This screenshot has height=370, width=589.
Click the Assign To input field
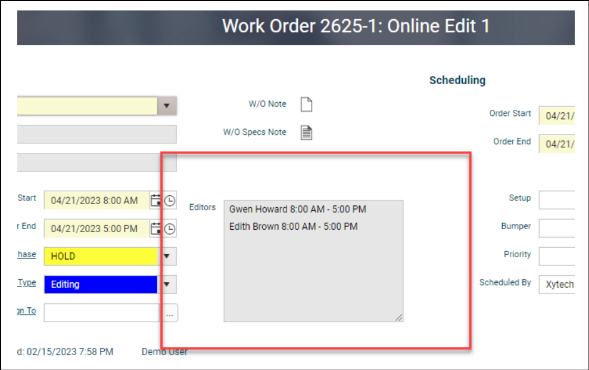(103, 313)
